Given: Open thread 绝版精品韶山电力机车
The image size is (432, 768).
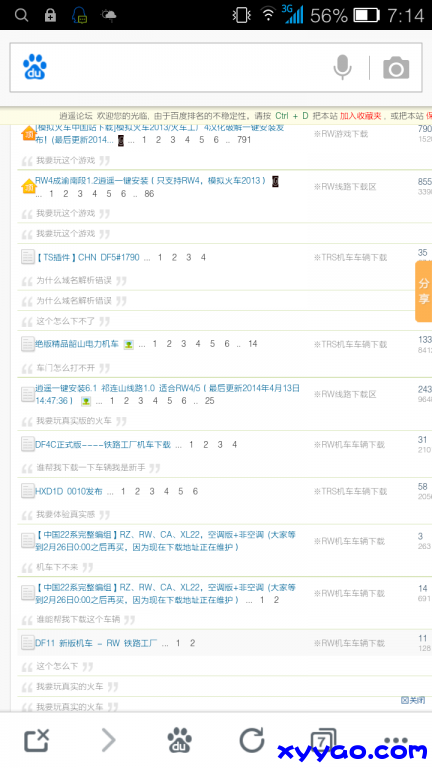Looking at the screenshot, I should [77, 344].
